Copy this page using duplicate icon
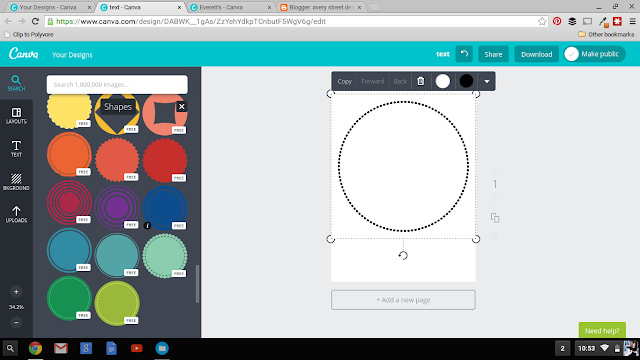Image resolution: width=640 pixels, height=360 pixels. tap(495, 218)
